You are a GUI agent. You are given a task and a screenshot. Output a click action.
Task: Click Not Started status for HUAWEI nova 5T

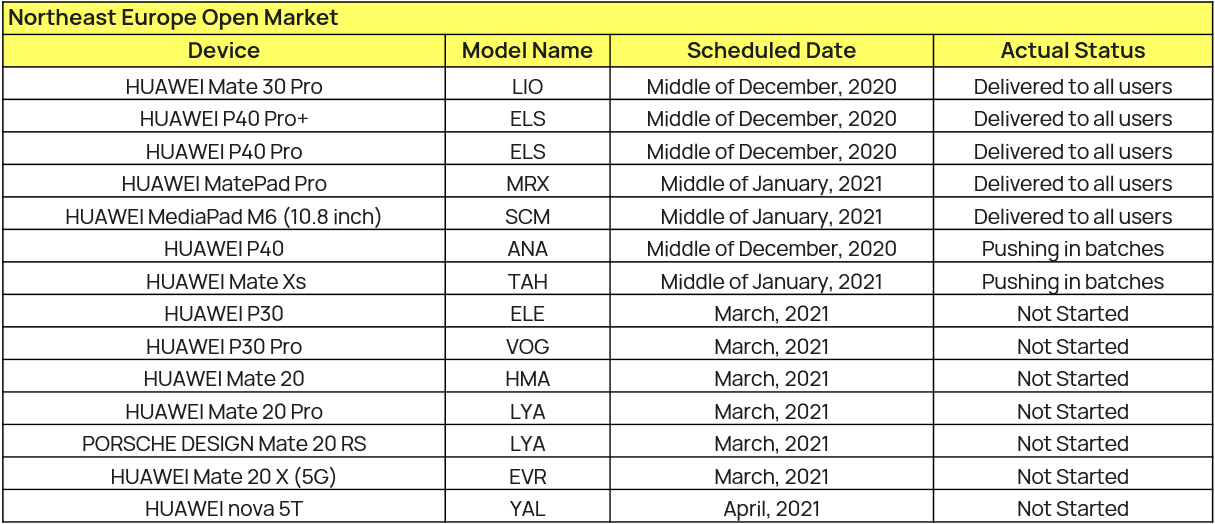[x=1073, y=509]
